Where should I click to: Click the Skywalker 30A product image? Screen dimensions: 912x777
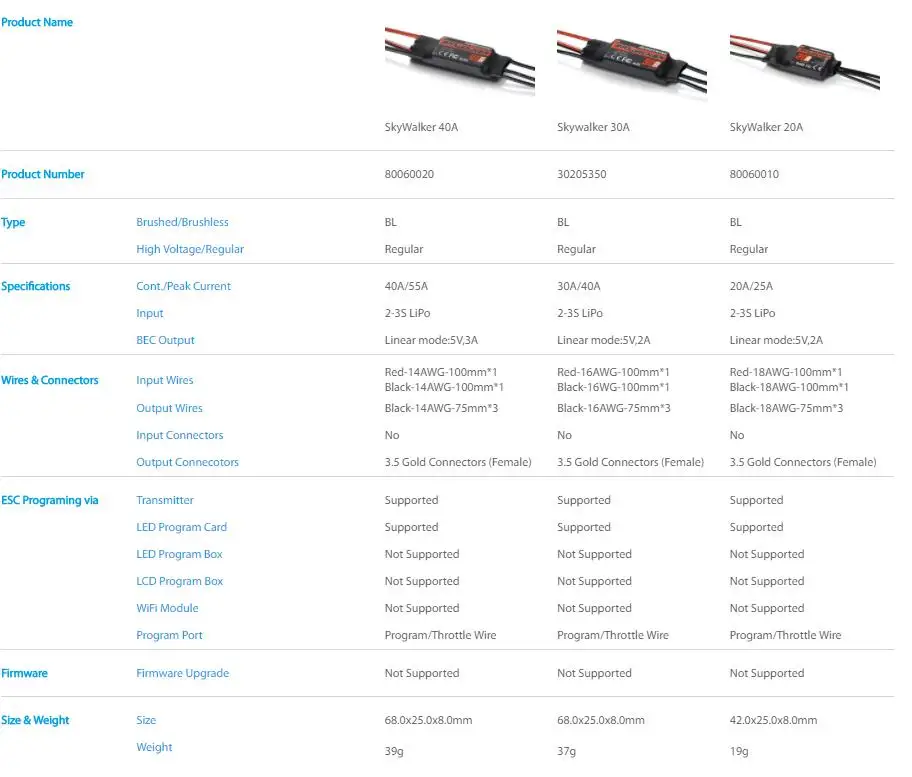(632, 64)
